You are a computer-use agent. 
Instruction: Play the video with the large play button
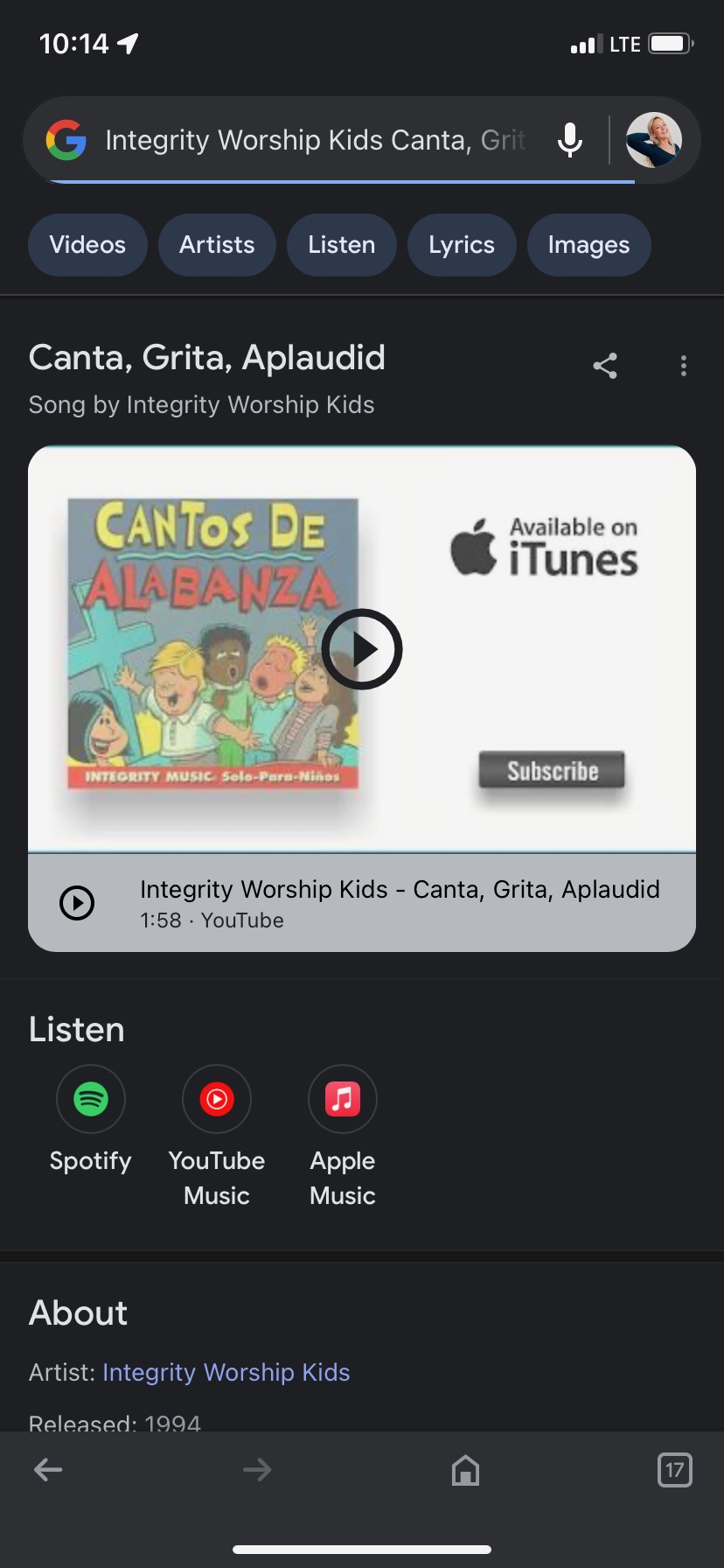pos(362,649)
